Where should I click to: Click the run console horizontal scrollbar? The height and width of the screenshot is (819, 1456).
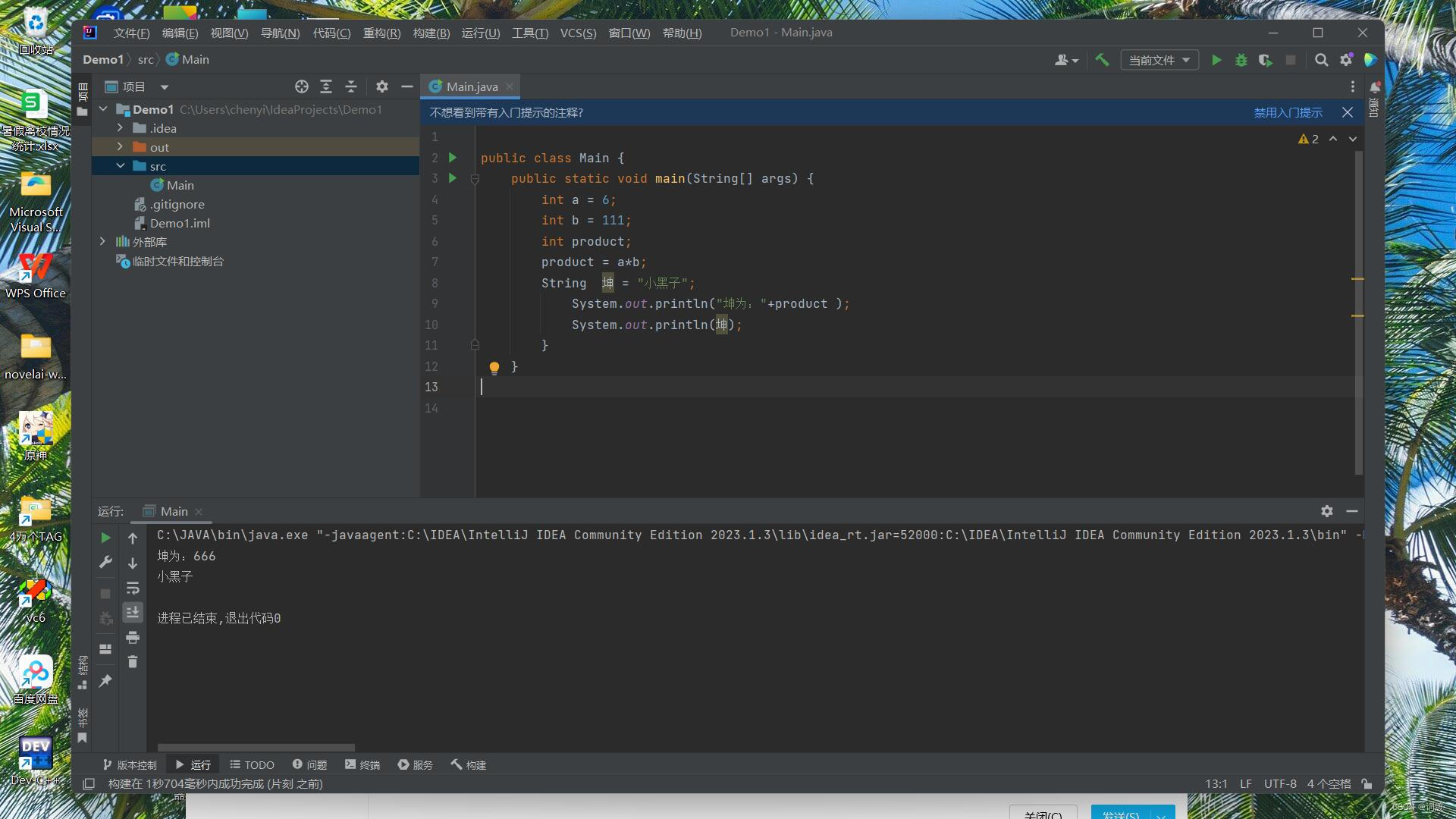pyautogui.click(x=256, y=748)
